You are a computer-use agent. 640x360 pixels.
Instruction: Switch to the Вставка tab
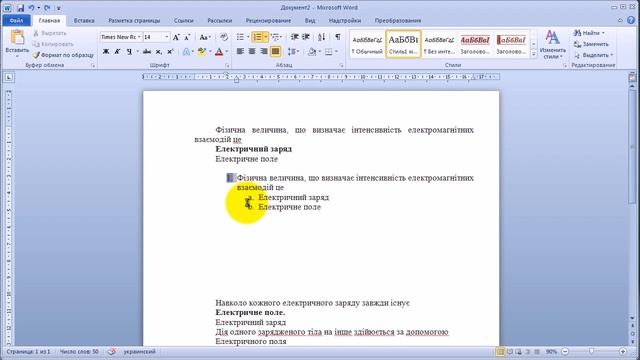84,20
